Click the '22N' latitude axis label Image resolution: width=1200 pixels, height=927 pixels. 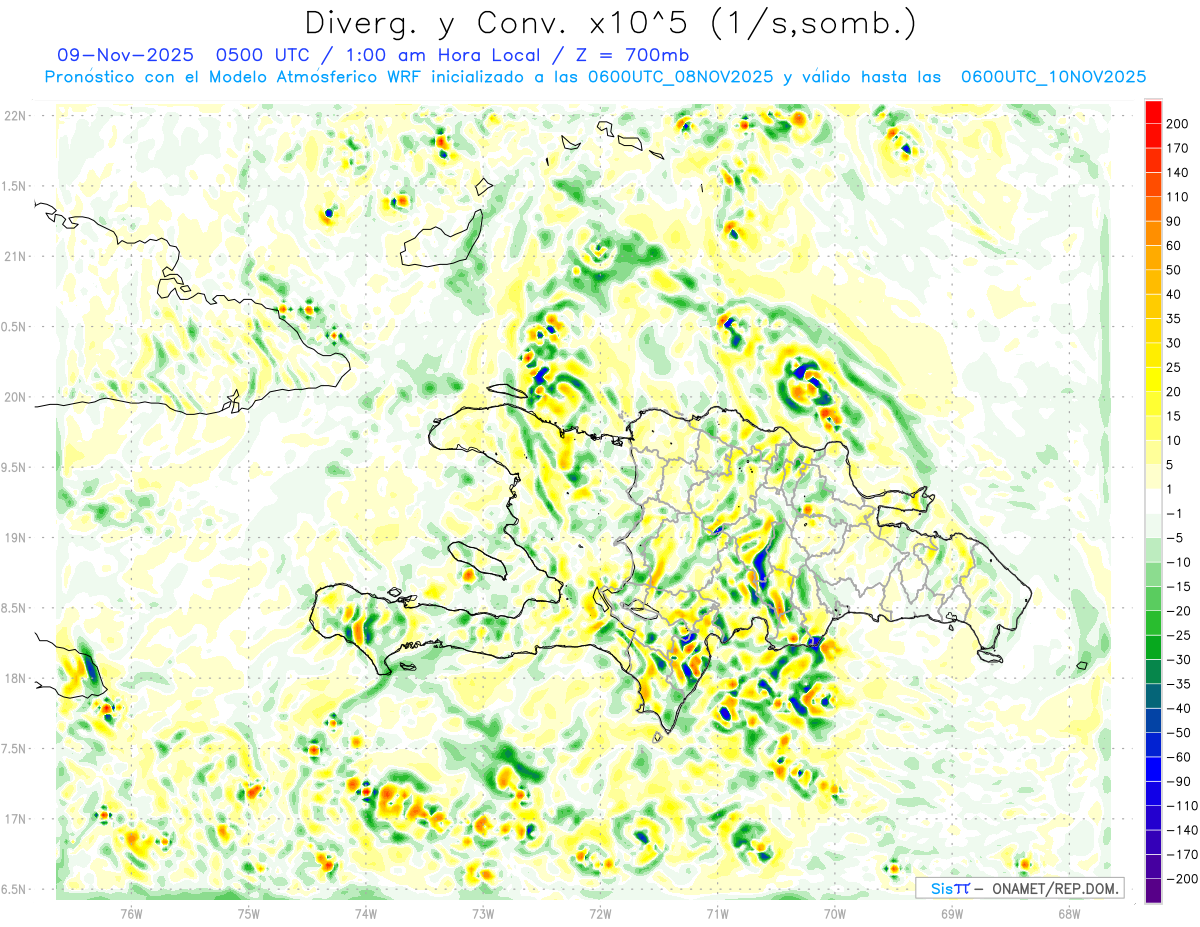point(16,116)
